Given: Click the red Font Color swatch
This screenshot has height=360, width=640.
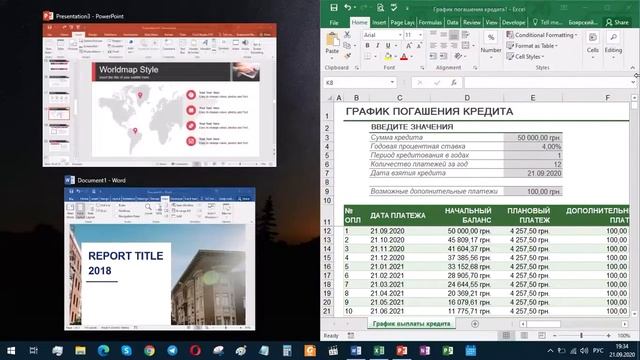Looking at the screenshot, I should (x=404, y=56).
